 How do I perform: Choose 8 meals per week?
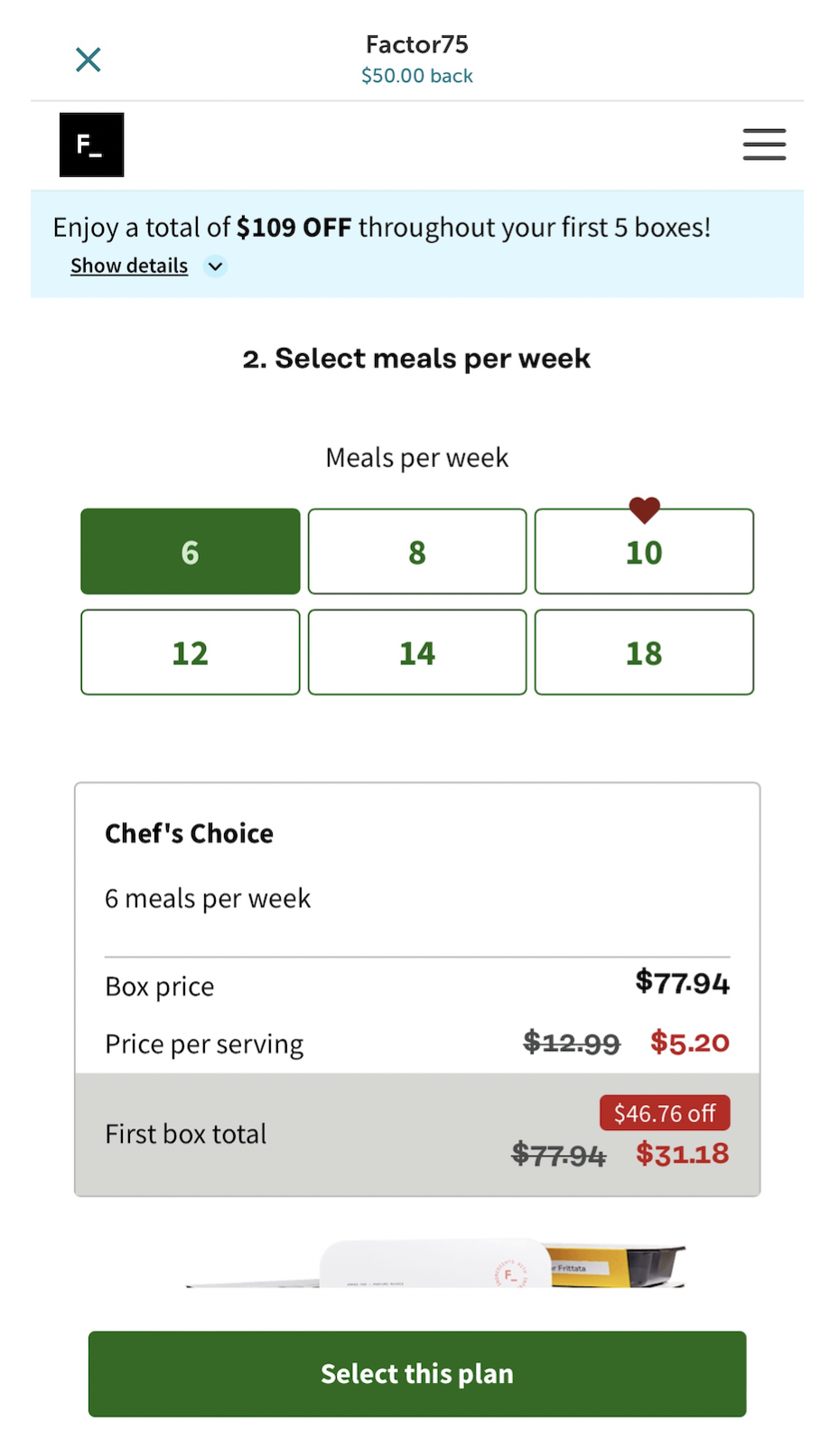416,552
